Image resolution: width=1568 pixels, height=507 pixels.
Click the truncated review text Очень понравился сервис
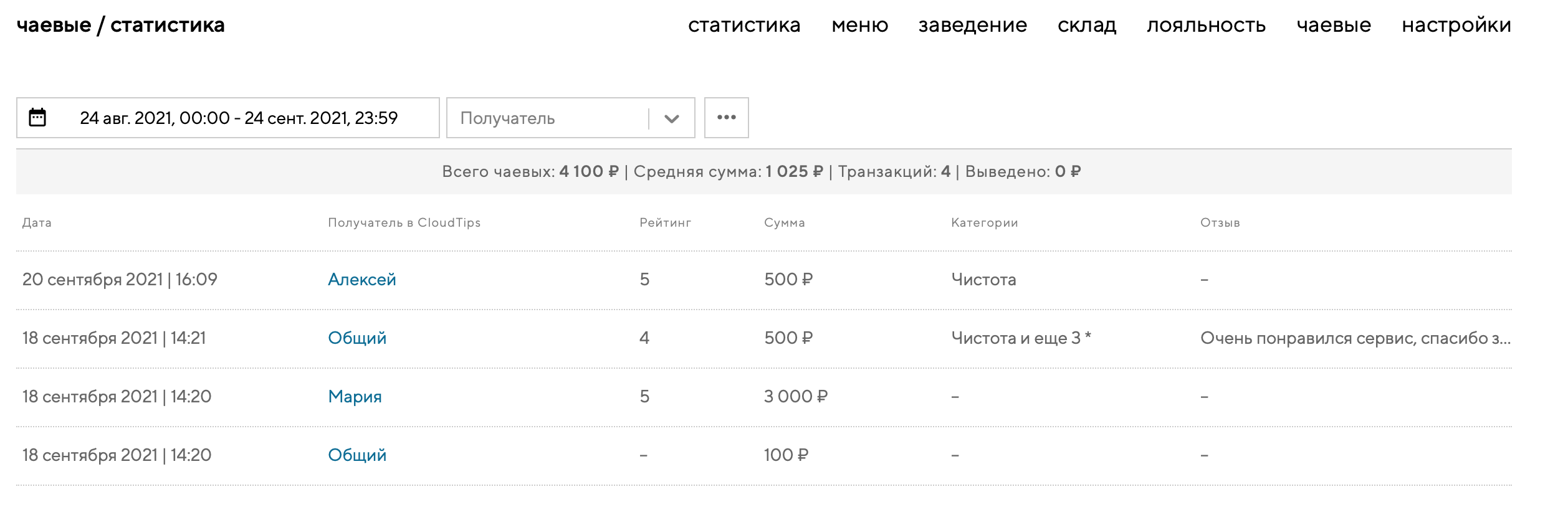point(1355,338)
